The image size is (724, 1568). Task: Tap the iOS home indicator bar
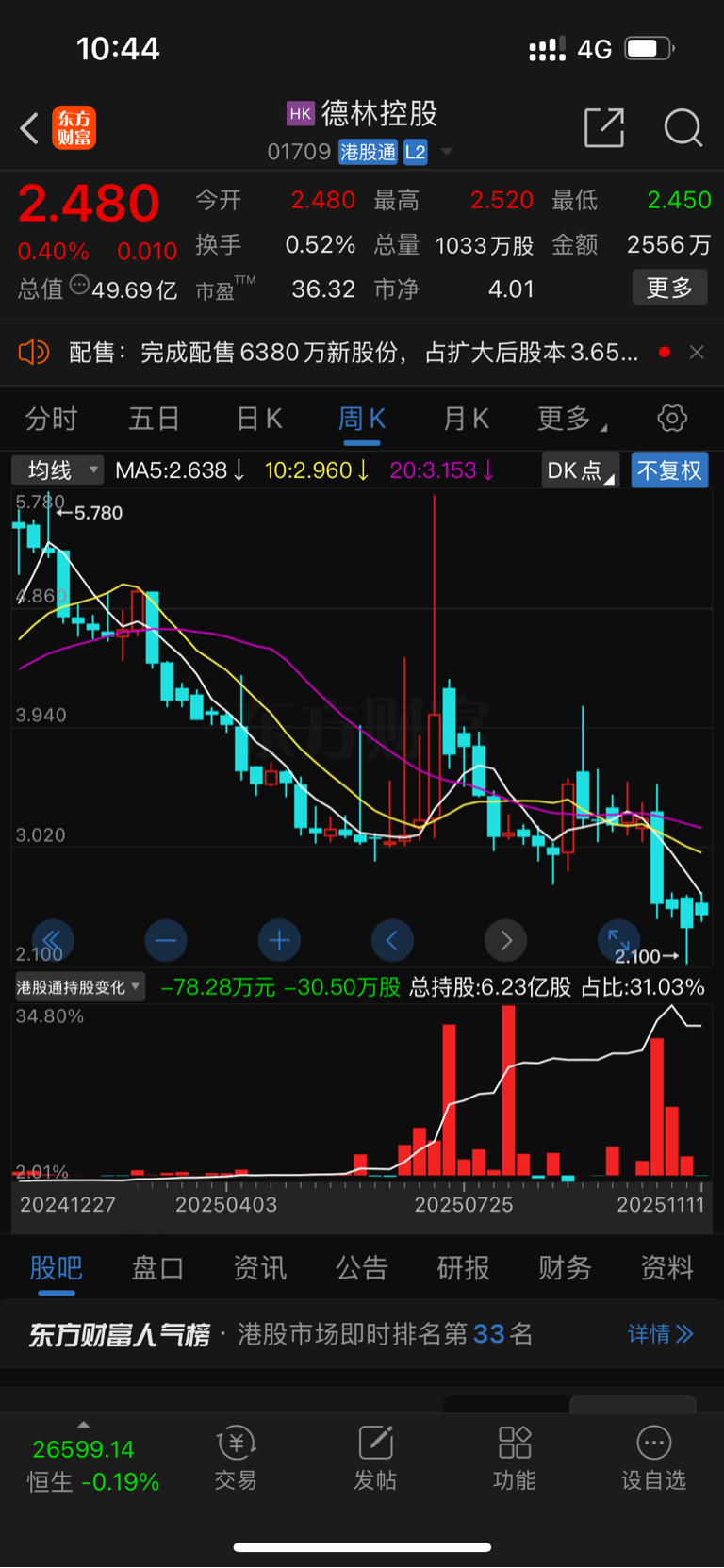pyautogui.click(x=362, y=1547)
